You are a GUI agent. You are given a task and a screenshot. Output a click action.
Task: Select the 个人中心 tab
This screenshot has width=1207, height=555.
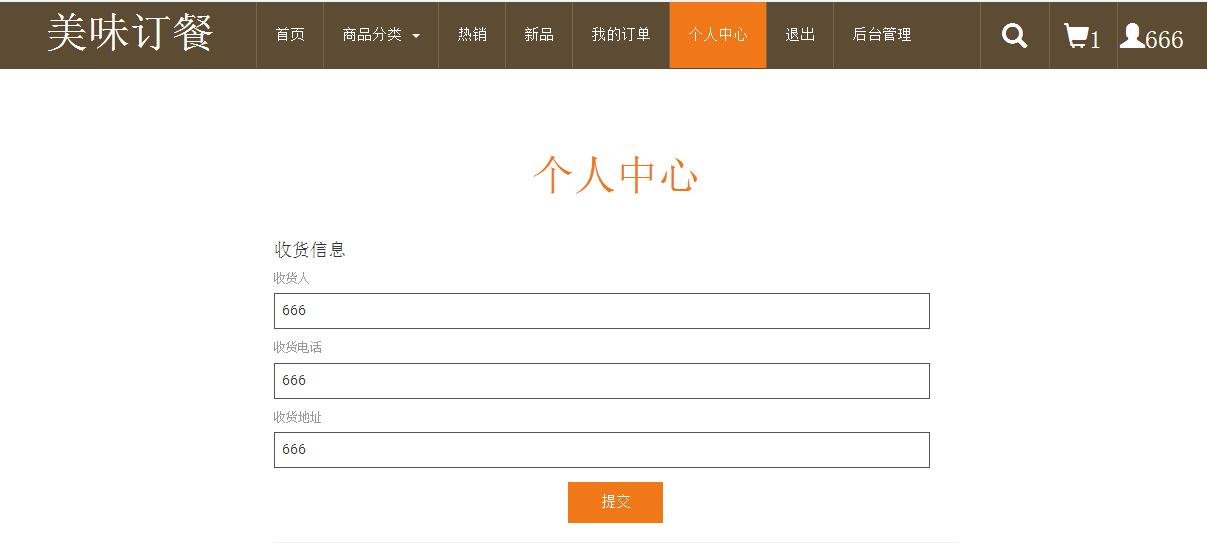click(x=718, y=35)
